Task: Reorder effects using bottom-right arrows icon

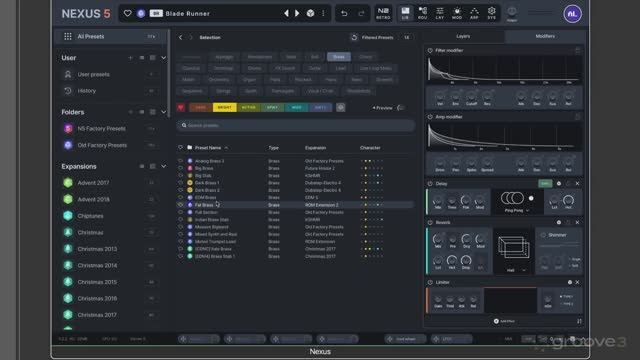Action: pyautogui.click(x=579, y=321)
